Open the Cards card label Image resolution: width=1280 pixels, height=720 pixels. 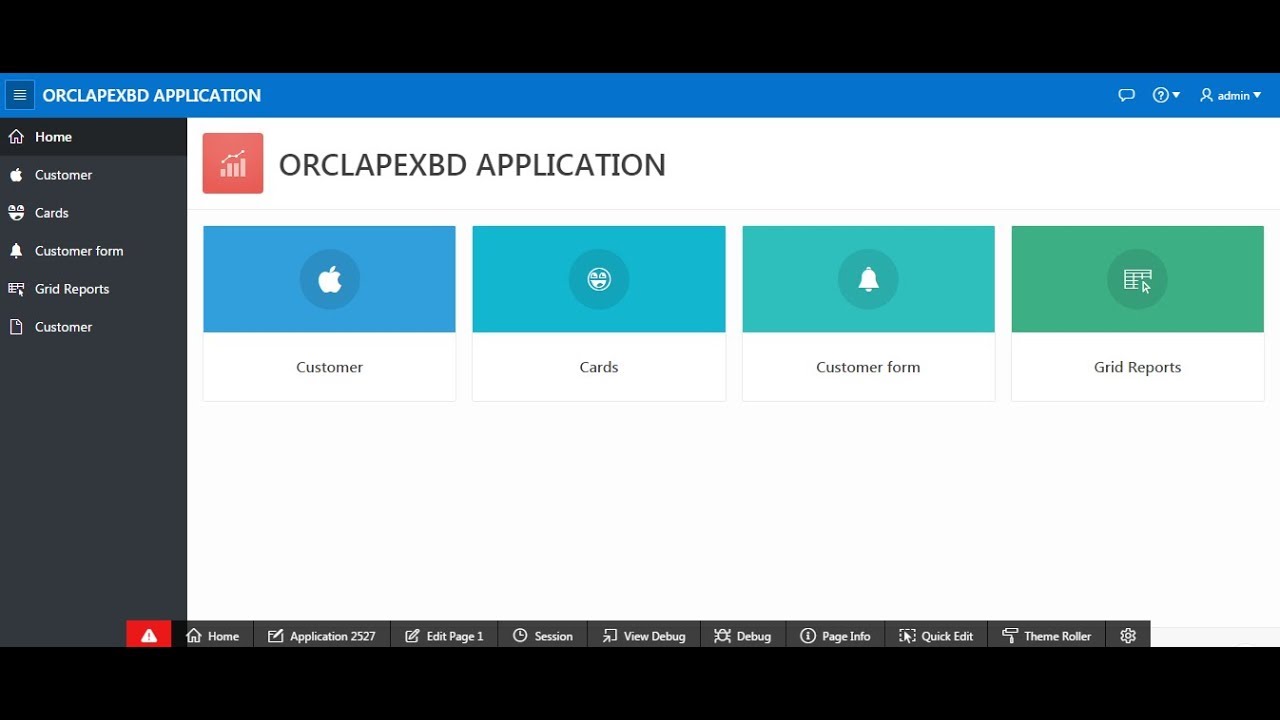click(x=599, y=367)
